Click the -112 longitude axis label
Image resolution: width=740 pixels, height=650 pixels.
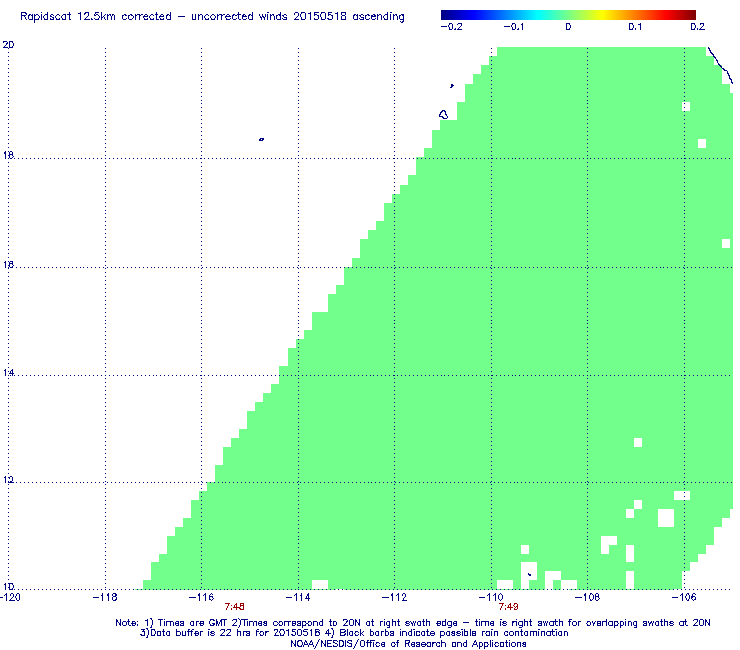(394, 597)
